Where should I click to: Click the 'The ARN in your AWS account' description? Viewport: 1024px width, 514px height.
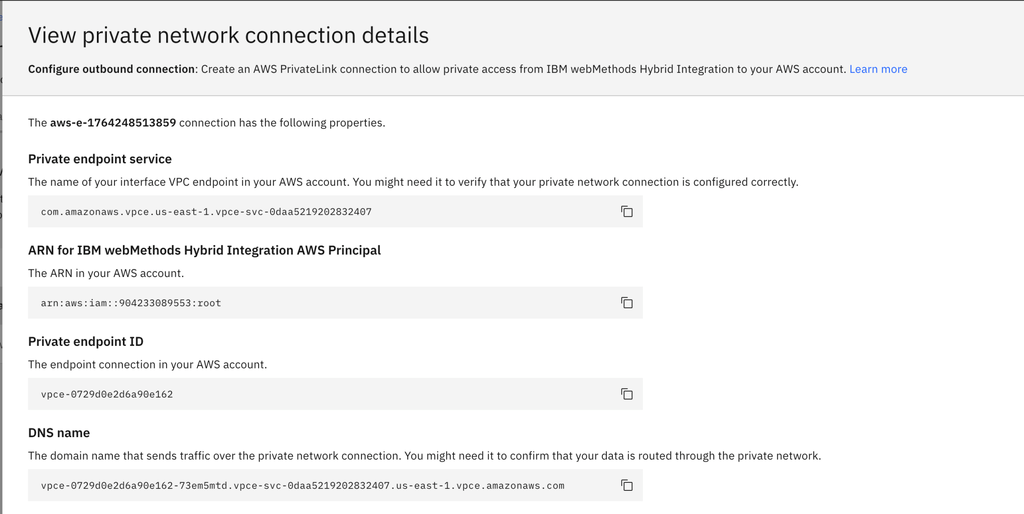(106, 273)
